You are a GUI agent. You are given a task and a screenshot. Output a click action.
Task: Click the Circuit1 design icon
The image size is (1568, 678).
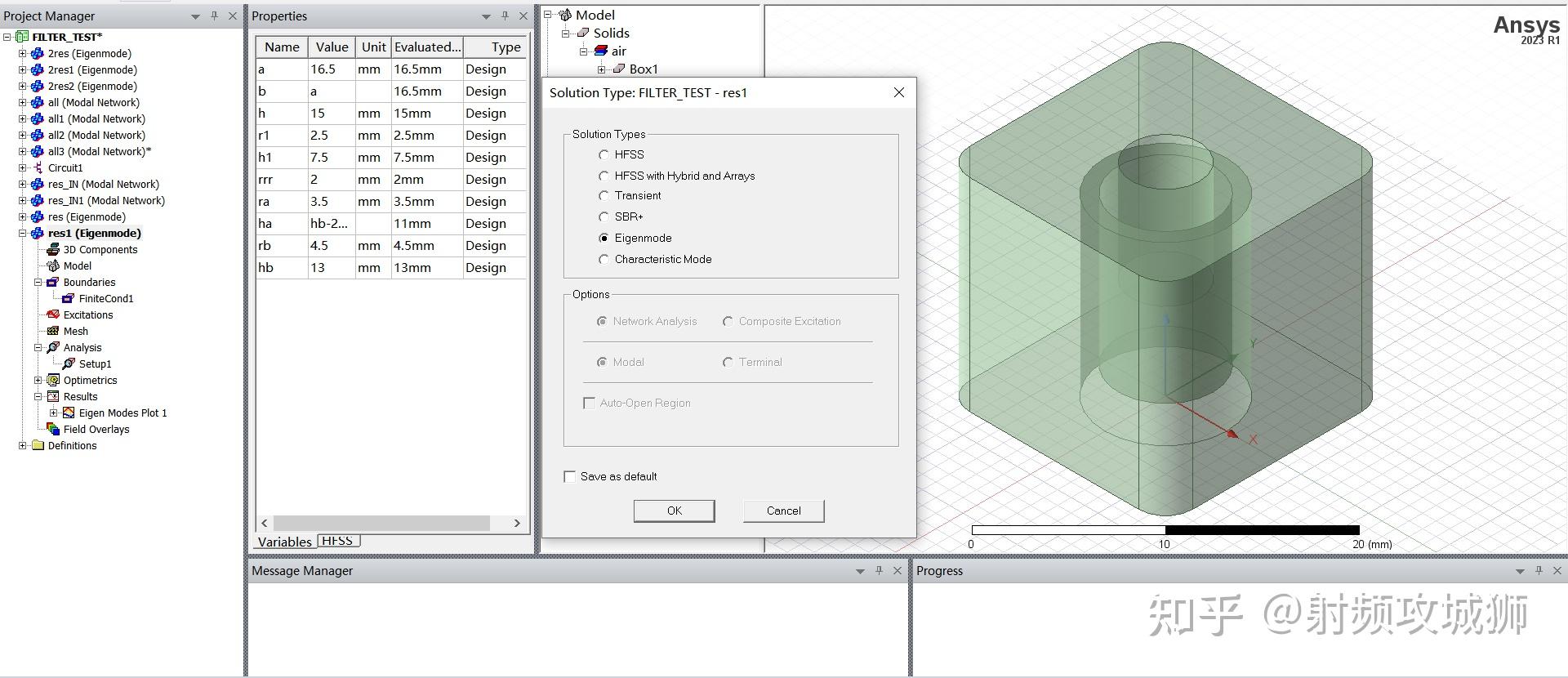pos(37,167)
